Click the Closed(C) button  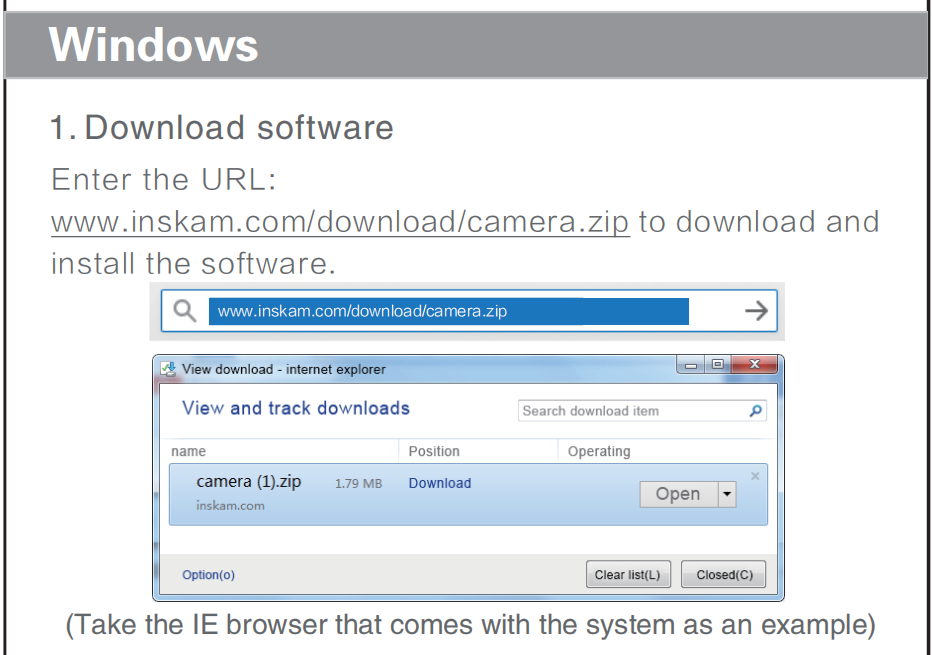point(724,574)
